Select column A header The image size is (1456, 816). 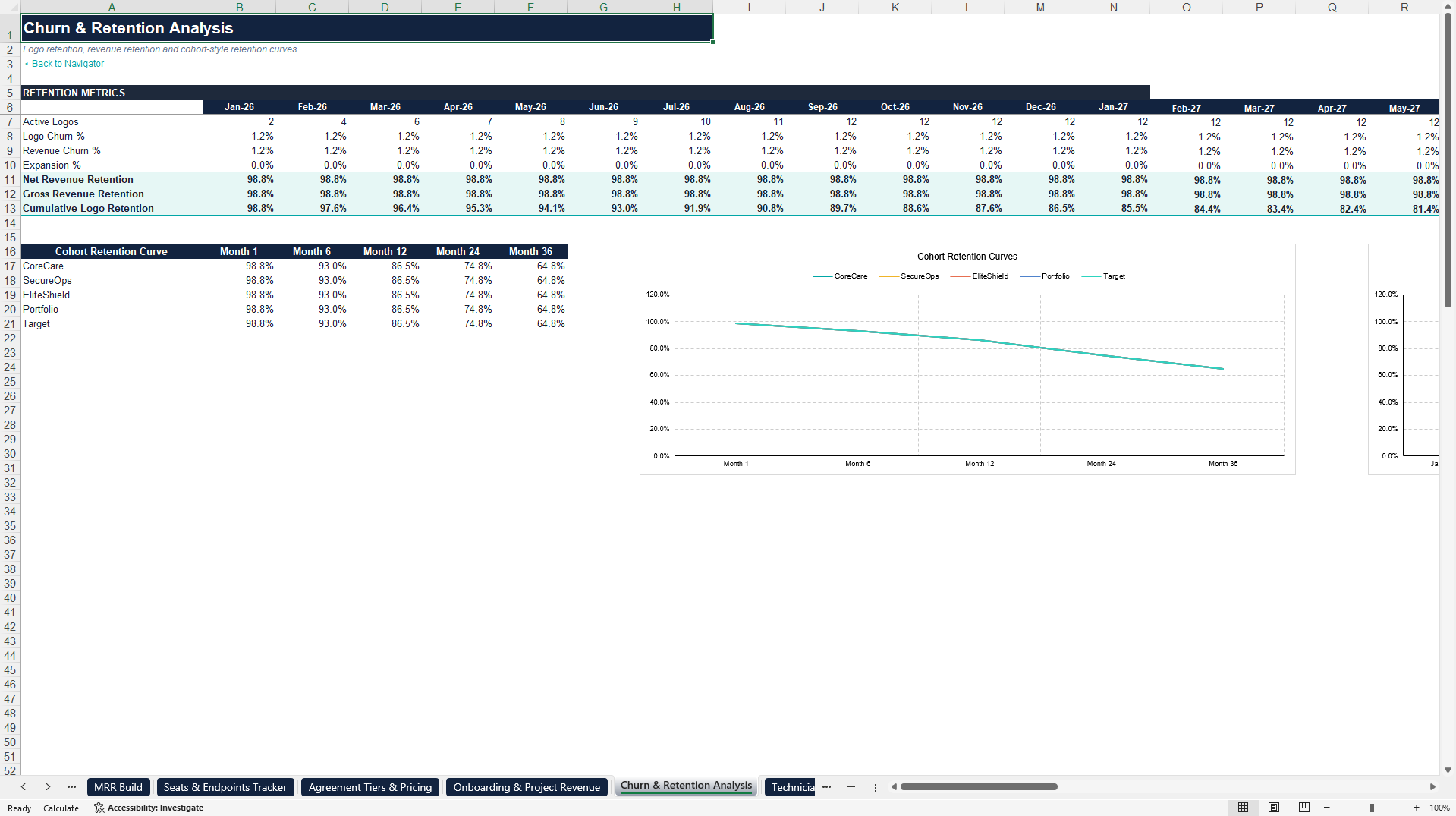pos(112,7)
